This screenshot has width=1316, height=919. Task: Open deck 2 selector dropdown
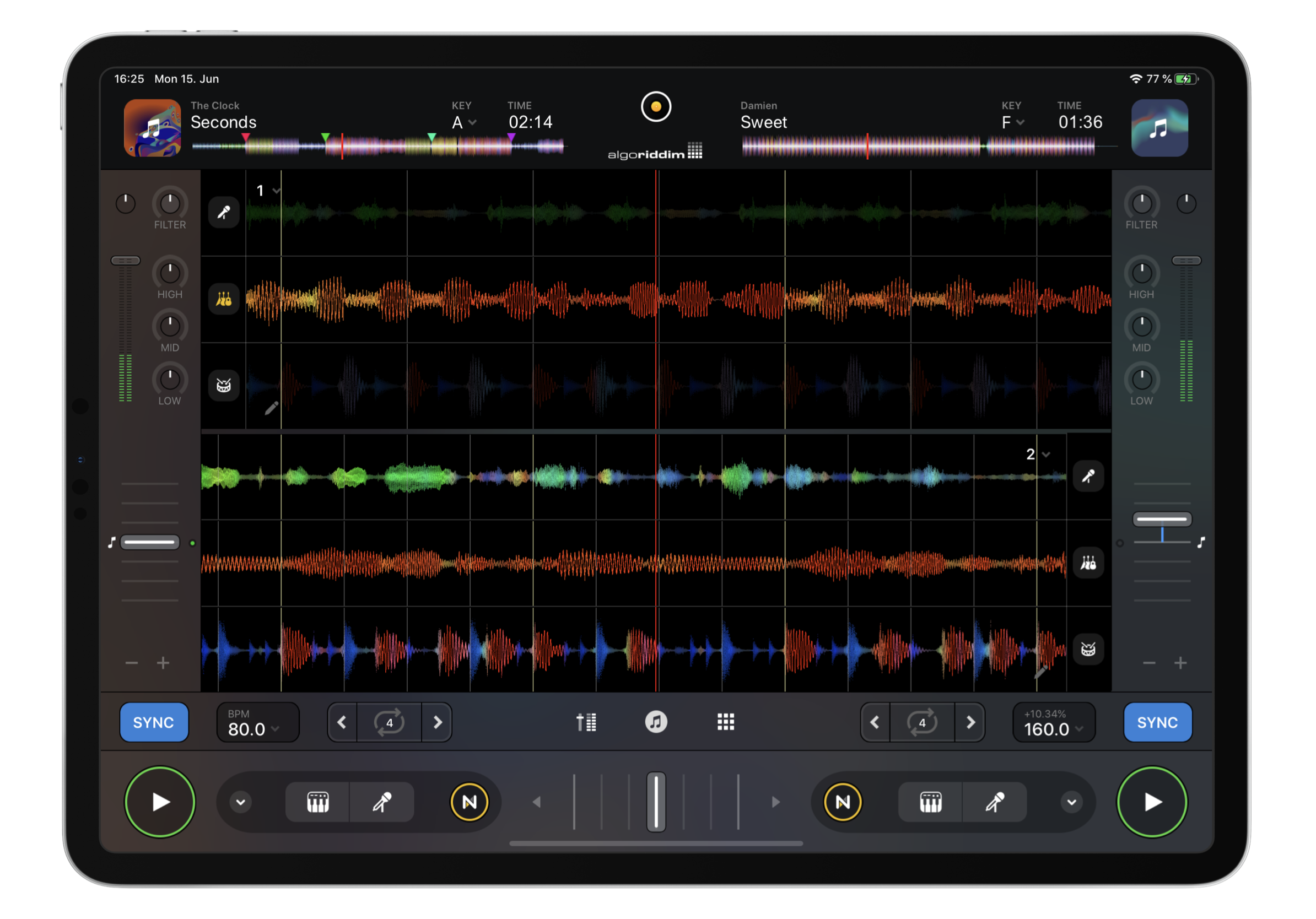coord(1038,455)
